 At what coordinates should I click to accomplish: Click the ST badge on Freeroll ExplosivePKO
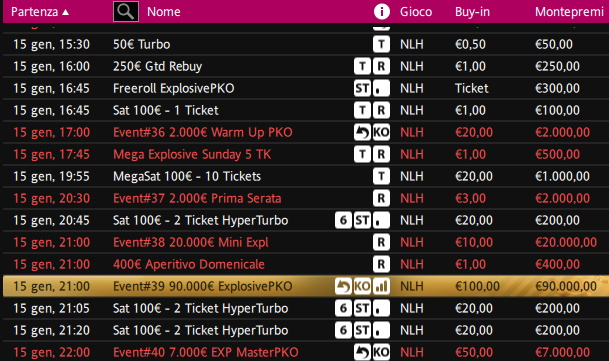[x=362, y=88]
